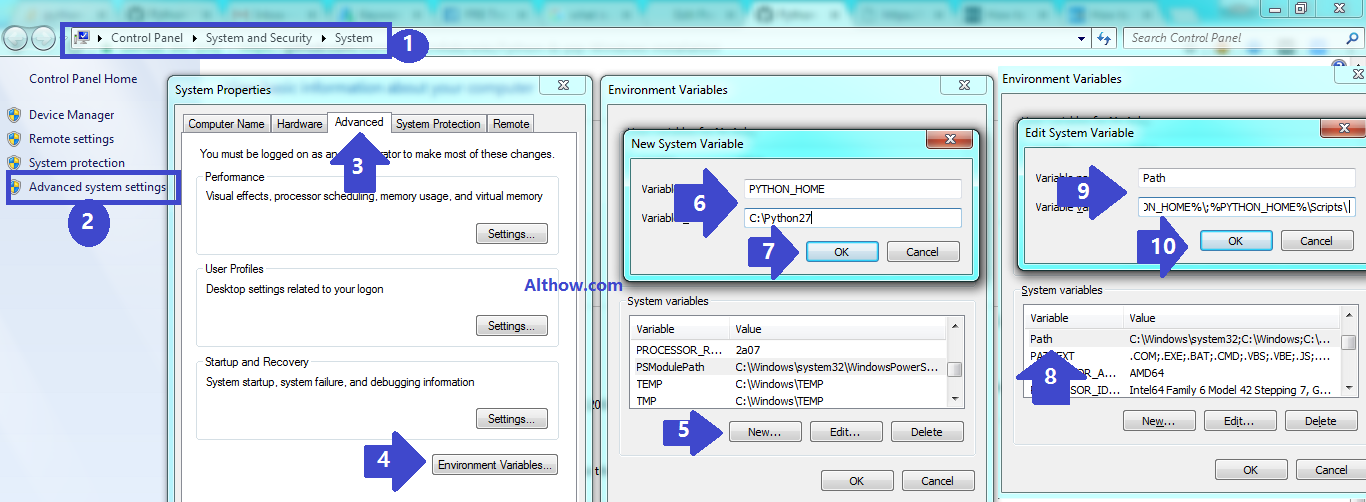
Task: Click the scrollbar thumb beside the Path row
Action: [1349, 342]
